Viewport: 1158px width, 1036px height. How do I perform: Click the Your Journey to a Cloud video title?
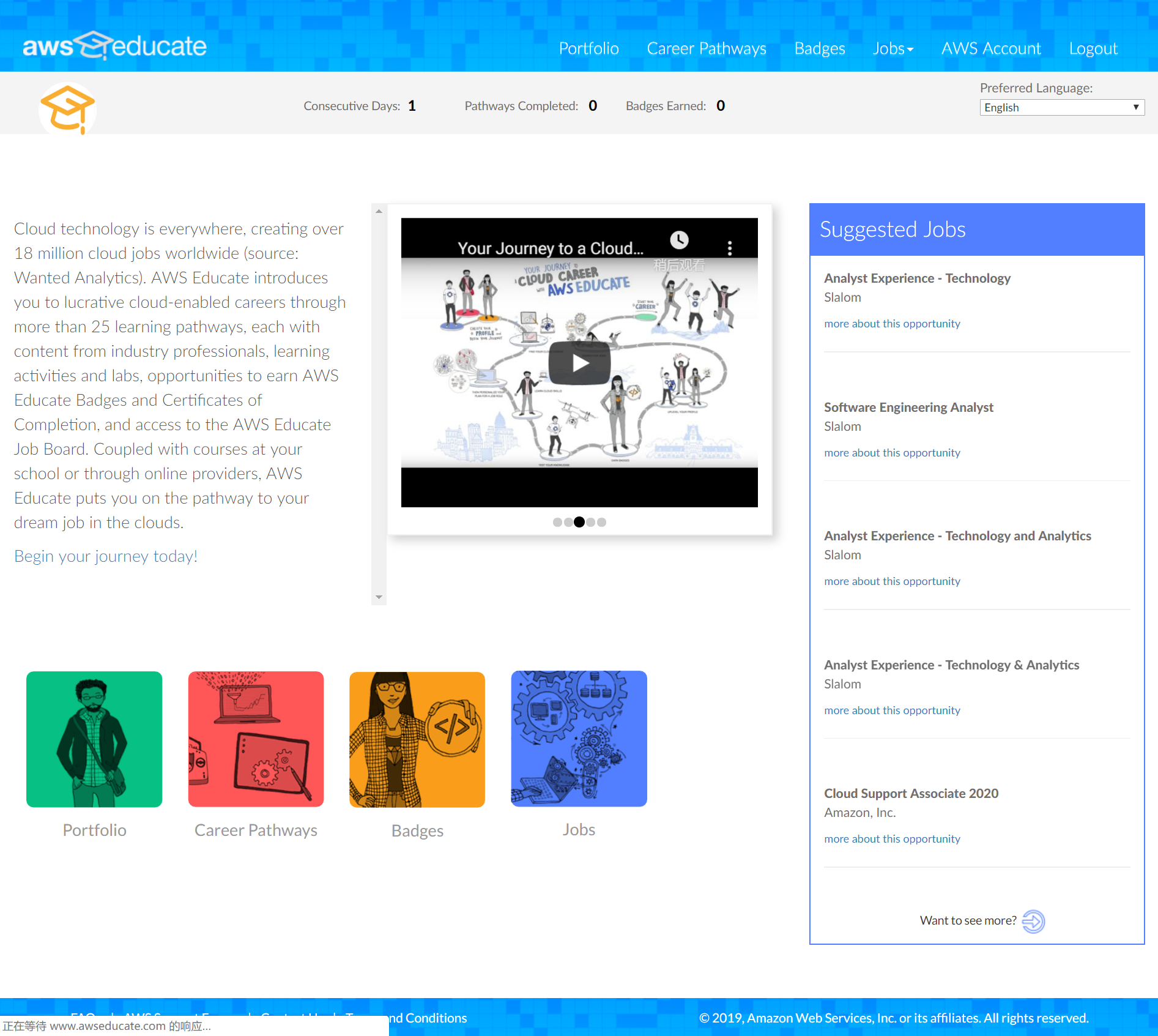551,248
